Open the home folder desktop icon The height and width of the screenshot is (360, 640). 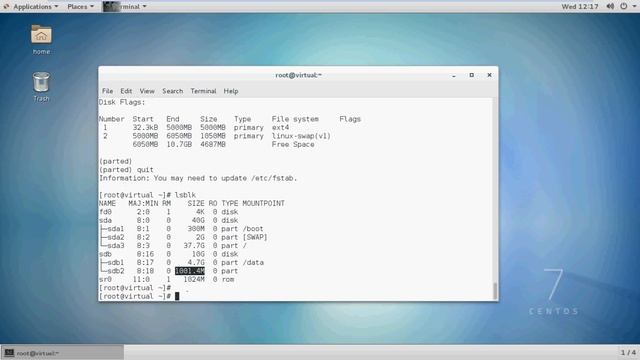point(41,39)
